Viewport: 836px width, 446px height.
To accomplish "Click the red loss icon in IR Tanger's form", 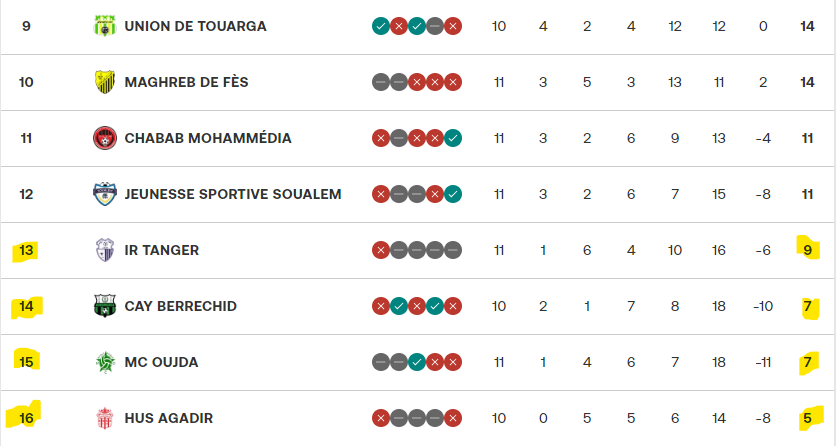I will click(x=381, y=250).
